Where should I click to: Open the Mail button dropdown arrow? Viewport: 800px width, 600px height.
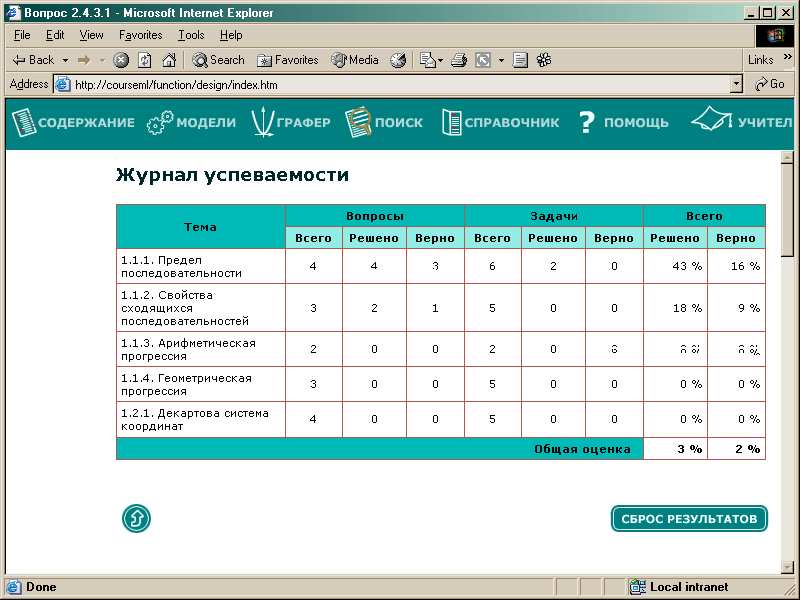(440, 60)
